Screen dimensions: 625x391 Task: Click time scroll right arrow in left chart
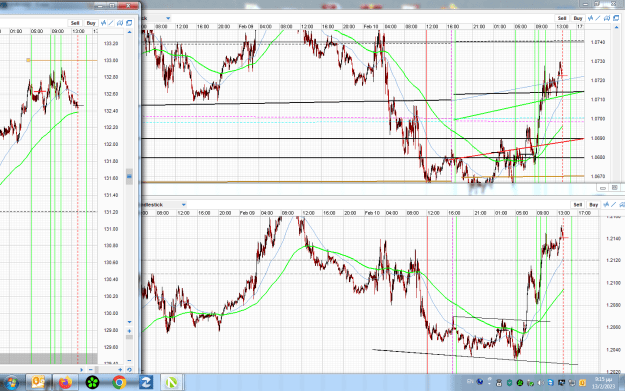click(x=81, y=370)
